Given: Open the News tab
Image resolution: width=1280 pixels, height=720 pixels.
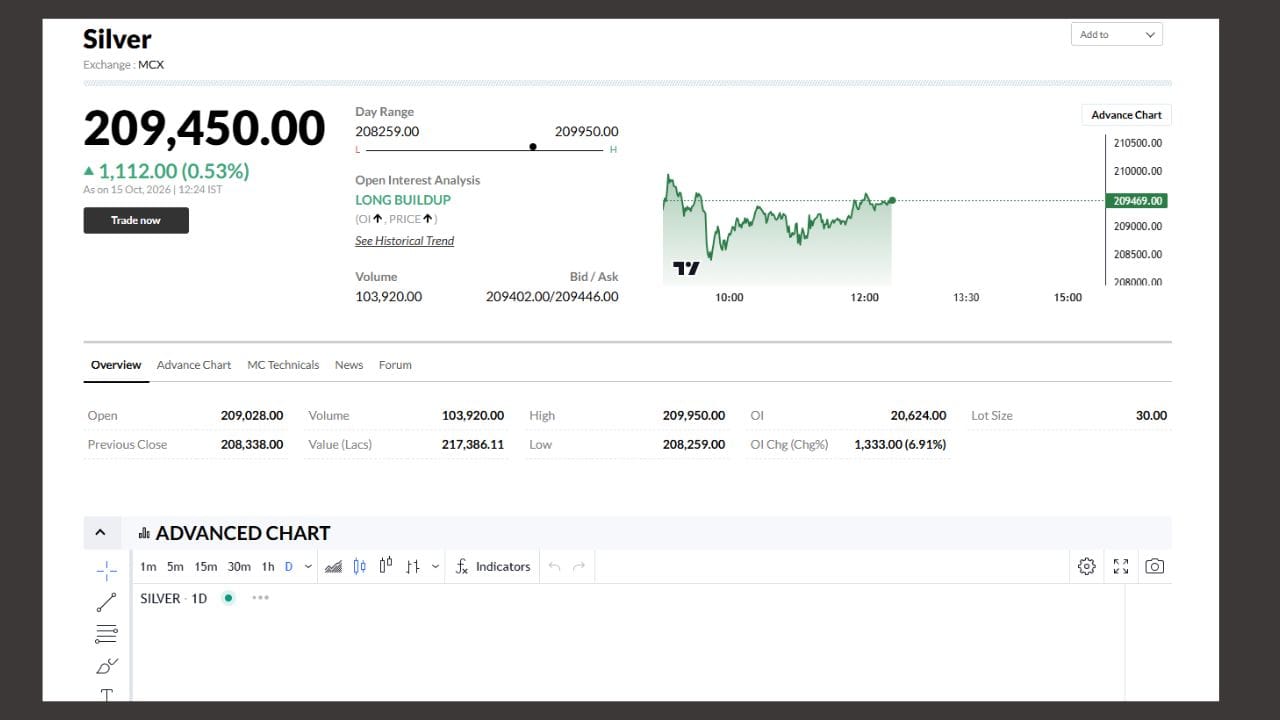Looking at the screenshot, I should coord(349,365).
